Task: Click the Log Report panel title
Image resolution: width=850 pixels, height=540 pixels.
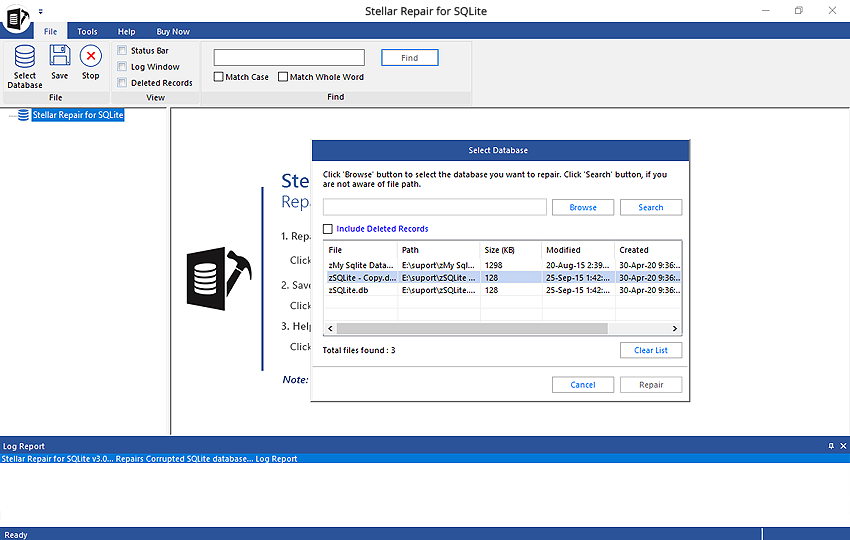Action: [x=24, y=446]
